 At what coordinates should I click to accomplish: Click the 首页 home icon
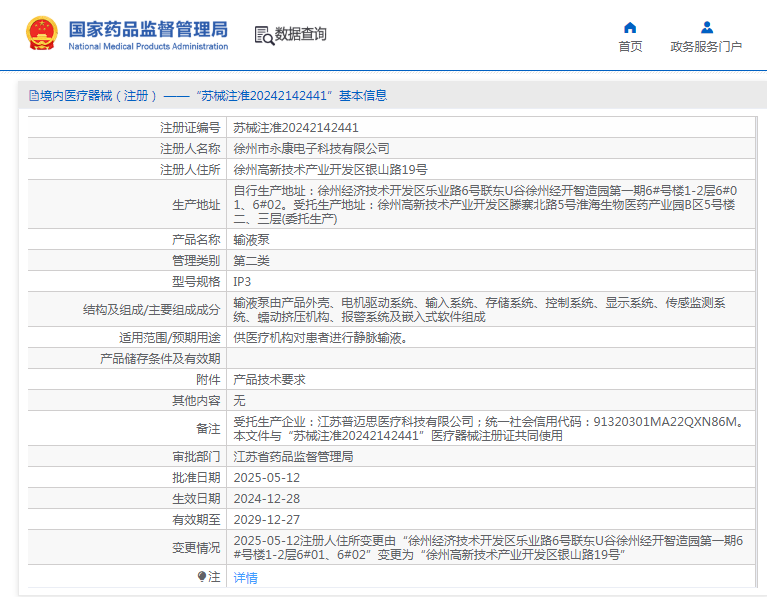(x=630, y=27)
